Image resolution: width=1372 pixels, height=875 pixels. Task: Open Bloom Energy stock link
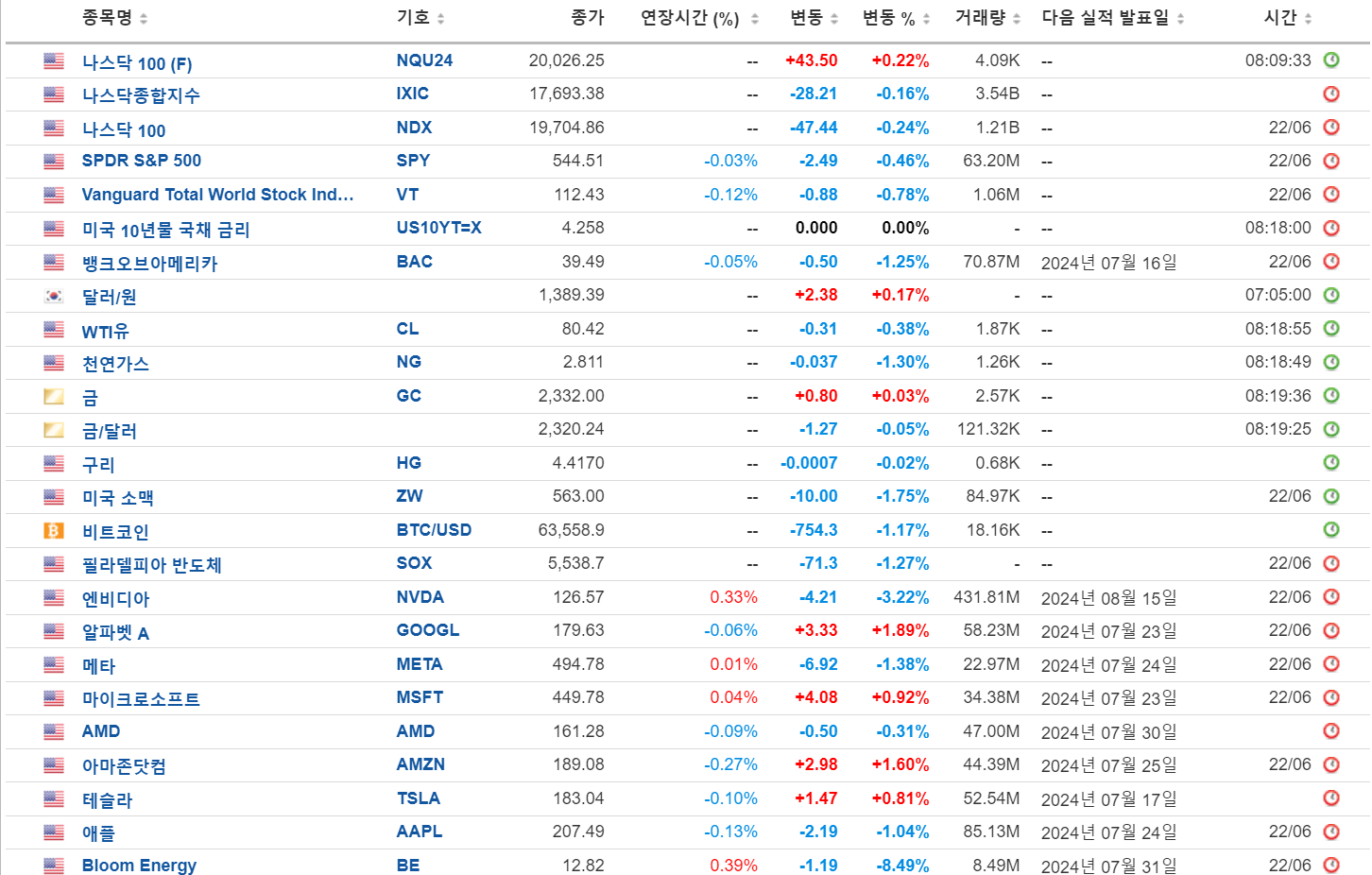pos(139,866)
